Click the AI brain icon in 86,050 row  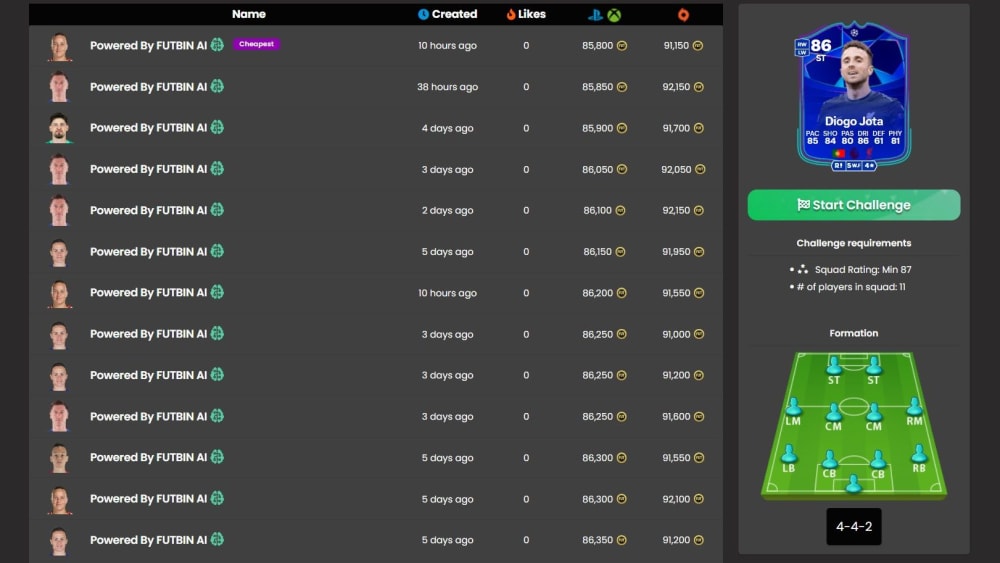tap(217, 168)
